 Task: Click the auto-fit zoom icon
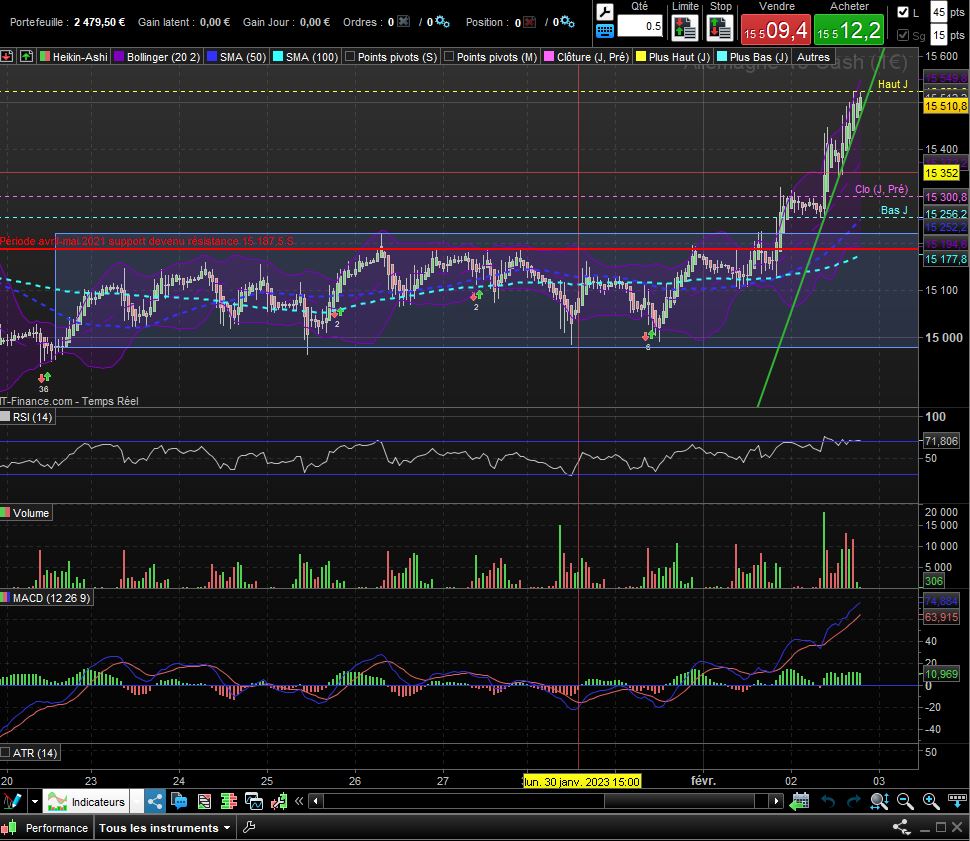click(879, 801)
